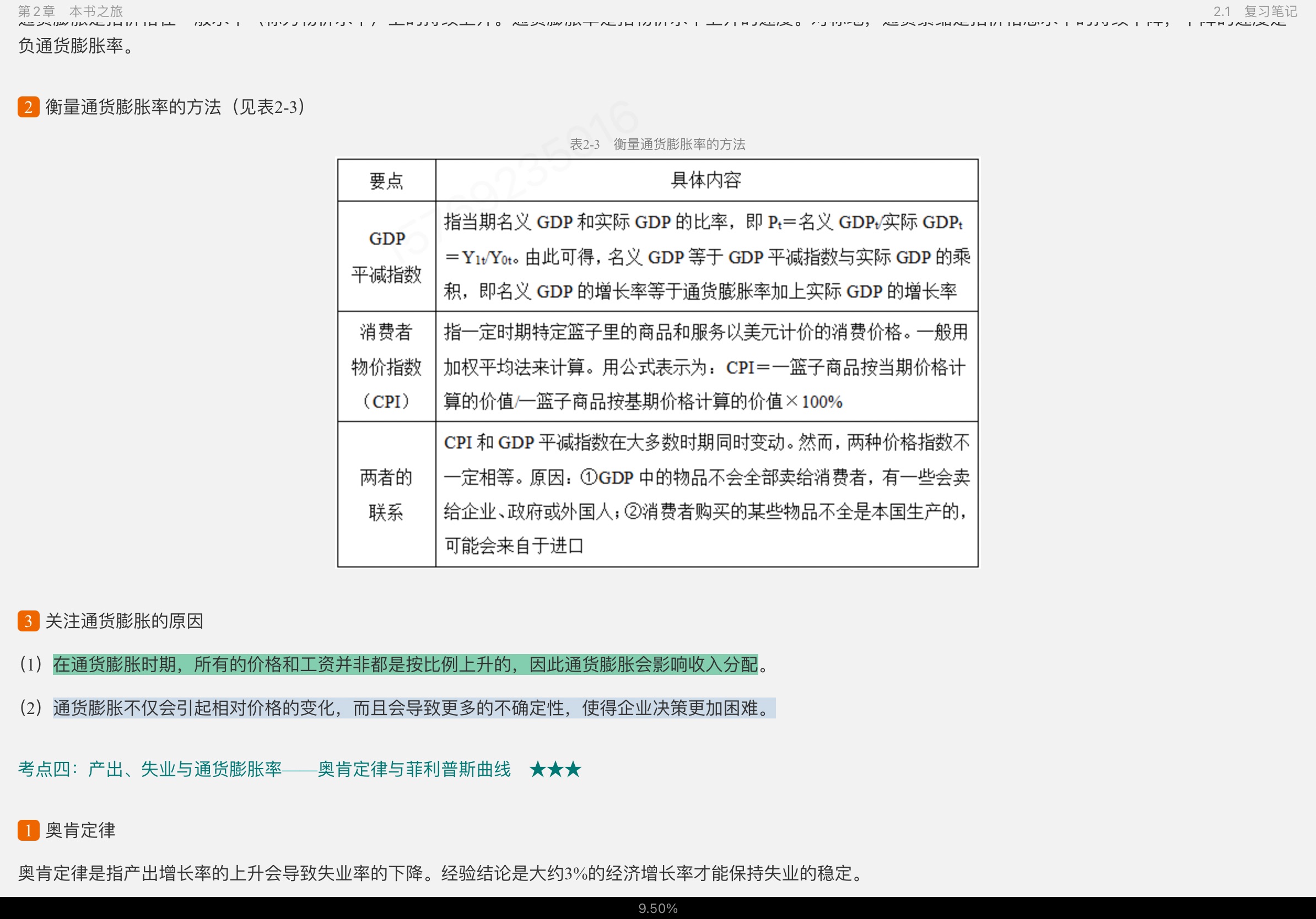The width and height of the screenshot is (1316, 919).
Task: Tap the 2.1 复习笔记 section header
Action: [1255, 11]
